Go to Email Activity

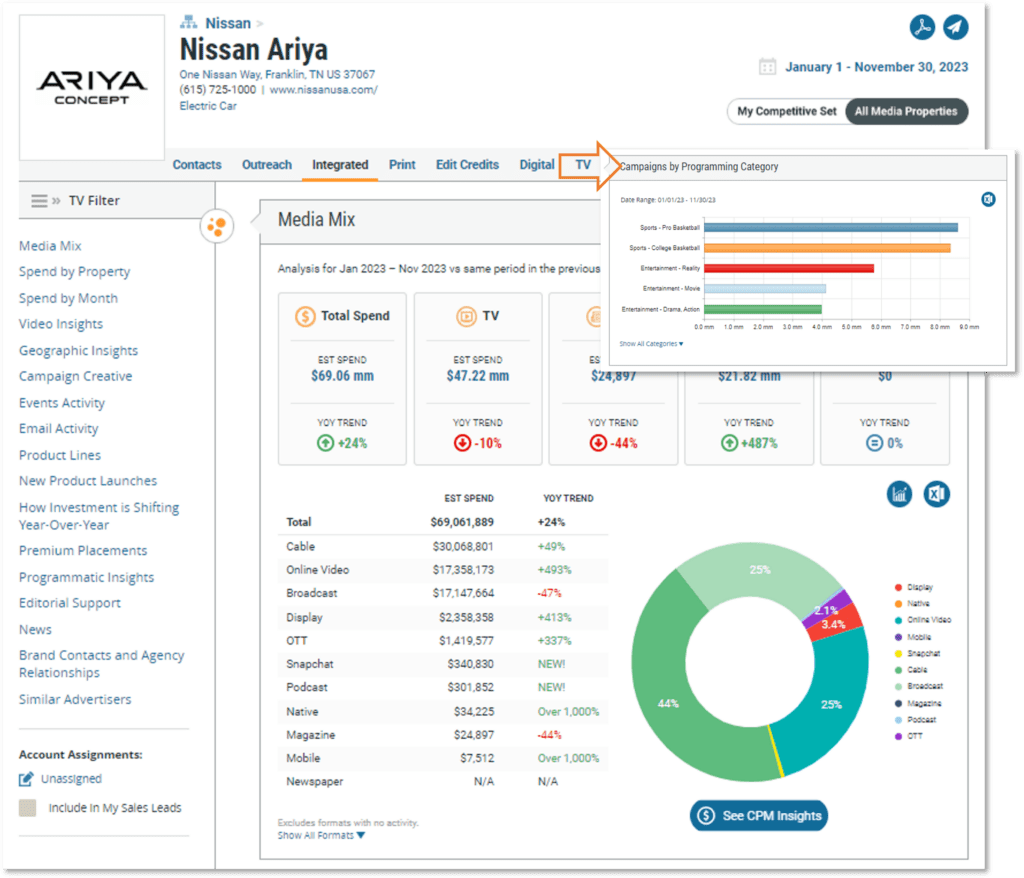point(59,429)
